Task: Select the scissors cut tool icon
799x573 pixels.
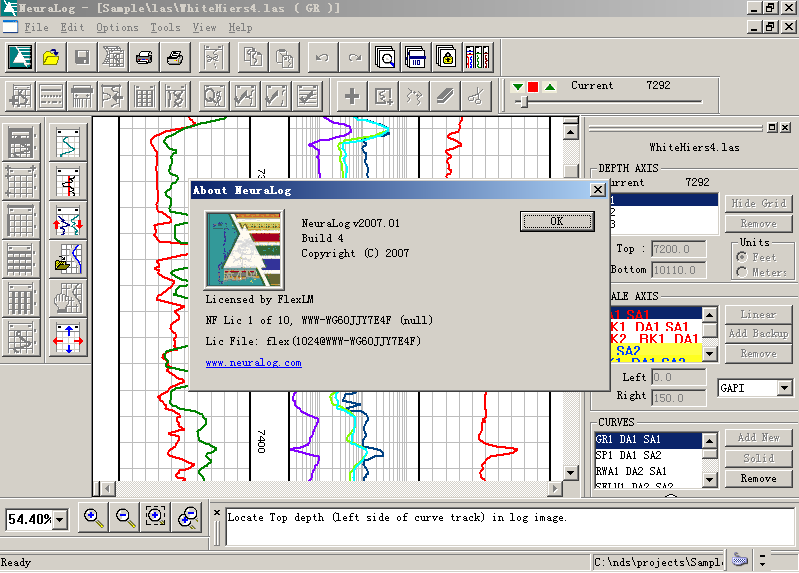Action: click(x=476, y=96)
